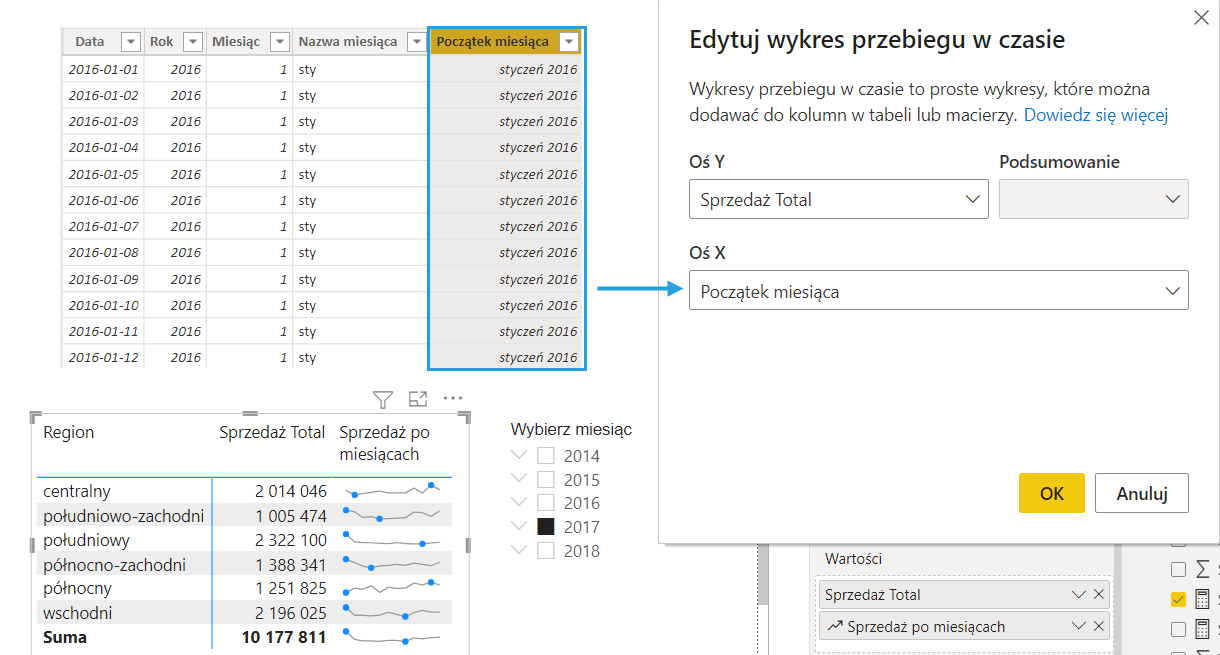
Task: Click the filter button on Data column header
Action: click(130, 42)
